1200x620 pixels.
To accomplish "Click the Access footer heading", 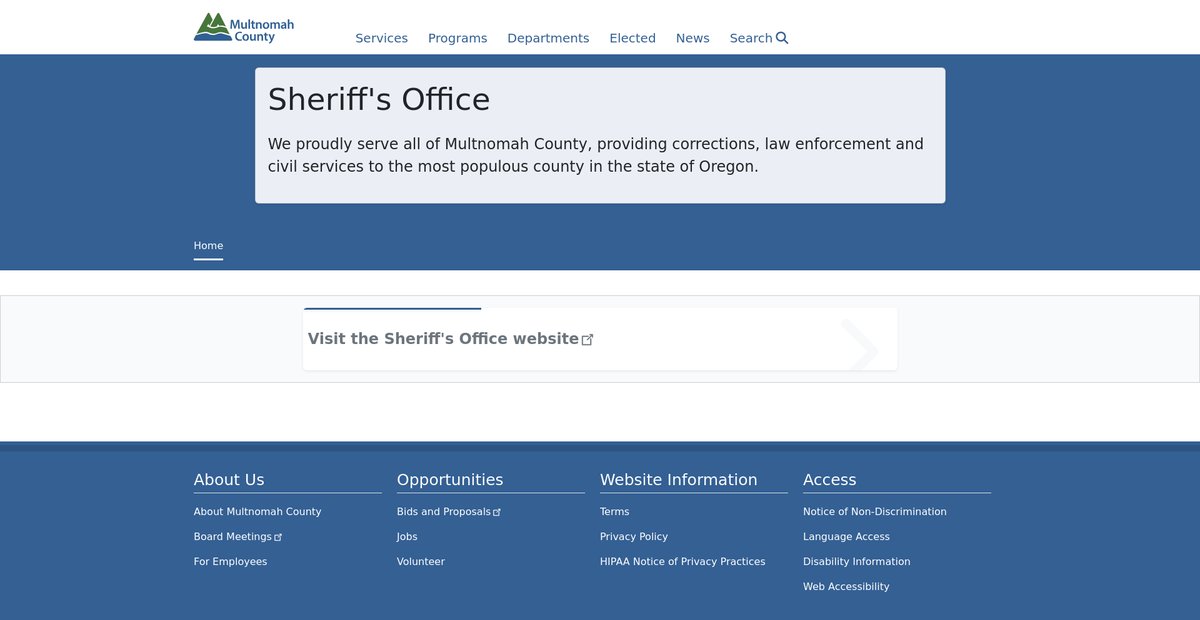I will coord(830,480).
